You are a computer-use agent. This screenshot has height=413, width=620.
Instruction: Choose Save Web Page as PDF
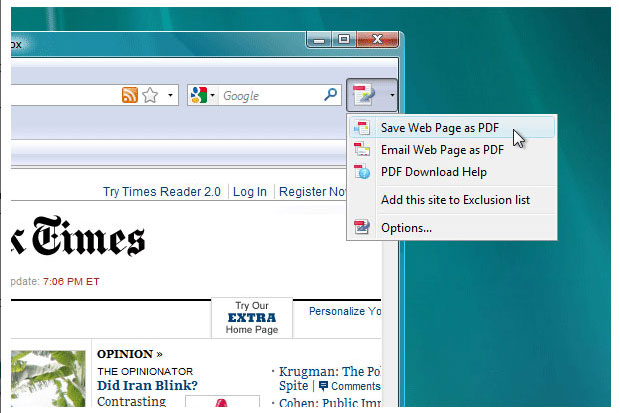pos(452,127)
